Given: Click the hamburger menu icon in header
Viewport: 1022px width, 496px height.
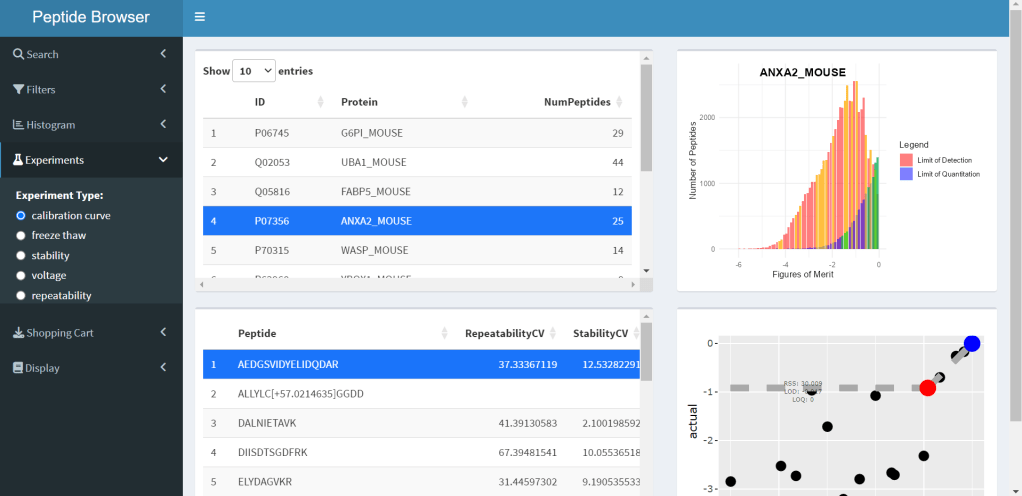Looking at the screenshot, I should pyautogui.click(x=200, y=17).
